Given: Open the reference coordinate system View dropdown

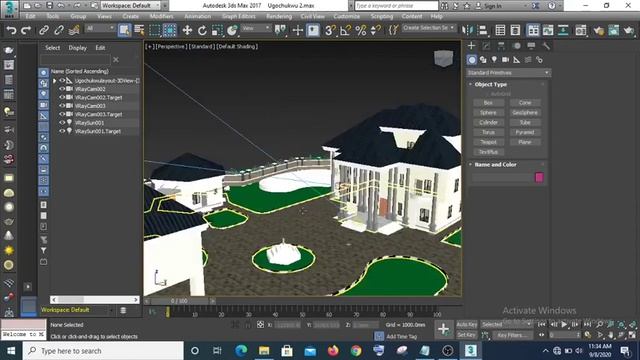Looking at the screenshot, I should tap(256, 28).
